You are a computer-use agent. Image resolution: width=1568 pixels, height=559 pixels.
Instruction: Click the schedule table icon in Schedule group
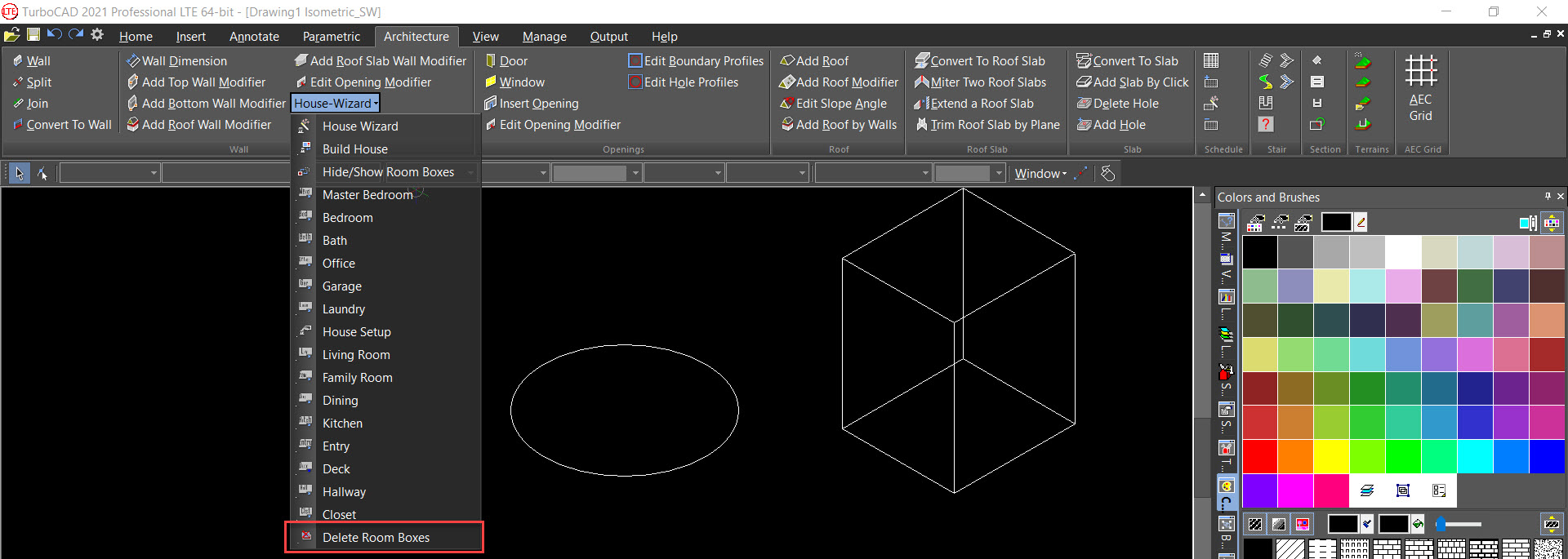[x=1211, y=60]
